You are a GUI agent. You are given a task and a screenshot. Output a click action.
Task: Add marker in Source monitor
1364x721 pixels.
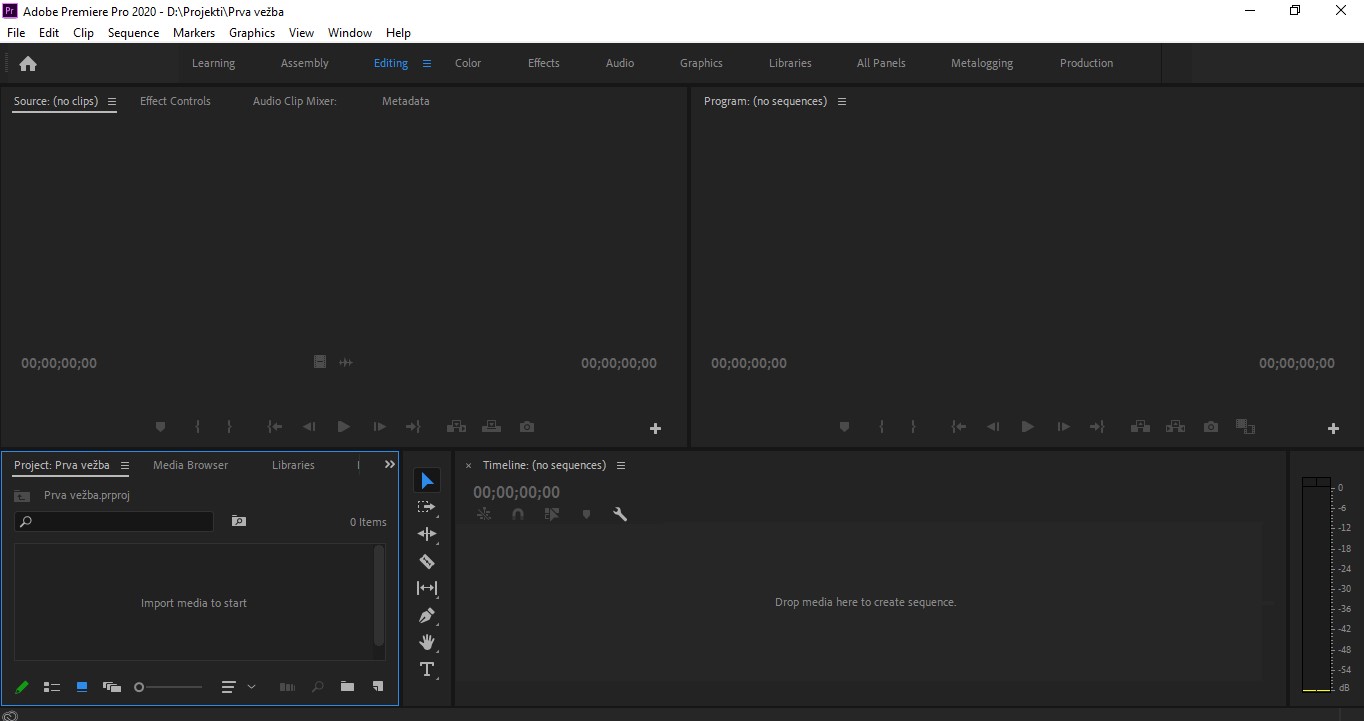pos(160,427)
